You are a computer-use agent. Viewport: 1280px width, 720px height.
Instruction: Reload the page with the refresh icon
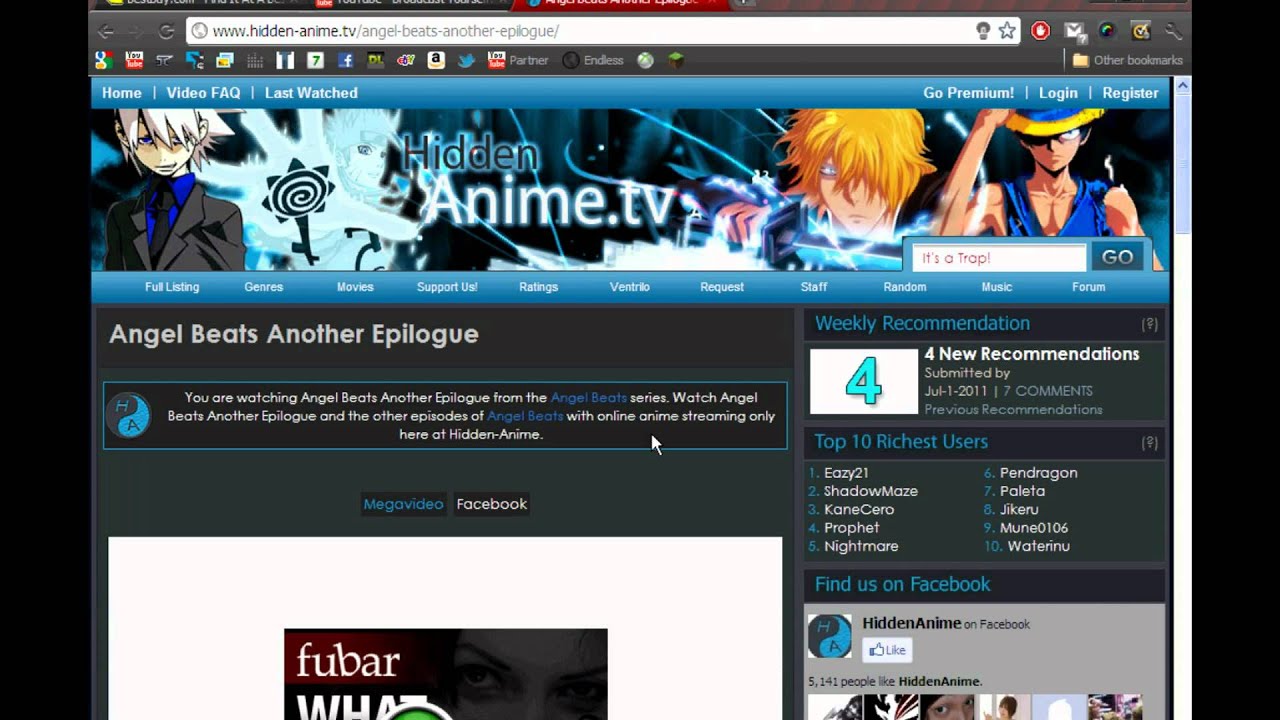(x=166, y=31)
